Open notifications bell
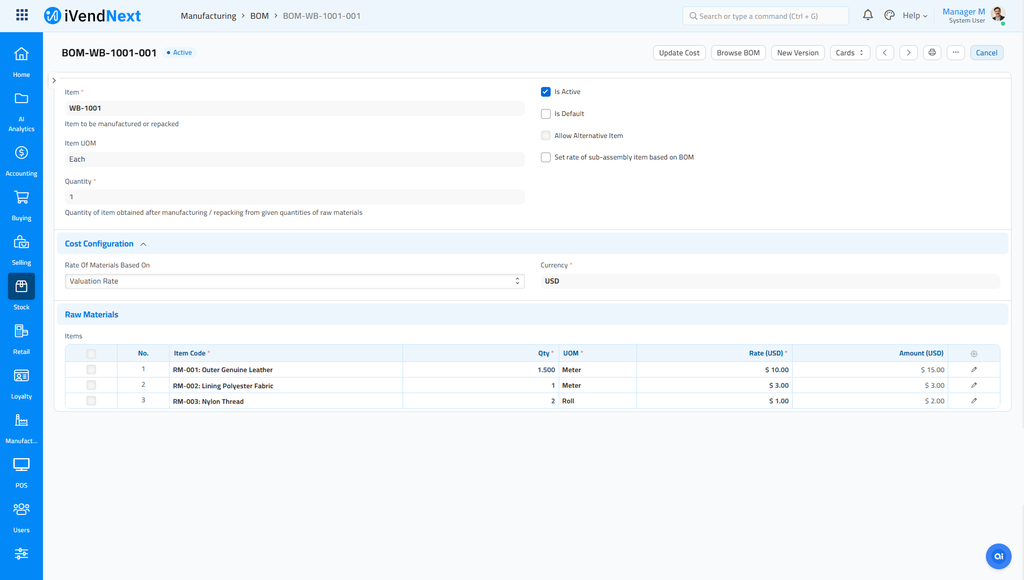1024x580 pixels. tap(868, 15)
